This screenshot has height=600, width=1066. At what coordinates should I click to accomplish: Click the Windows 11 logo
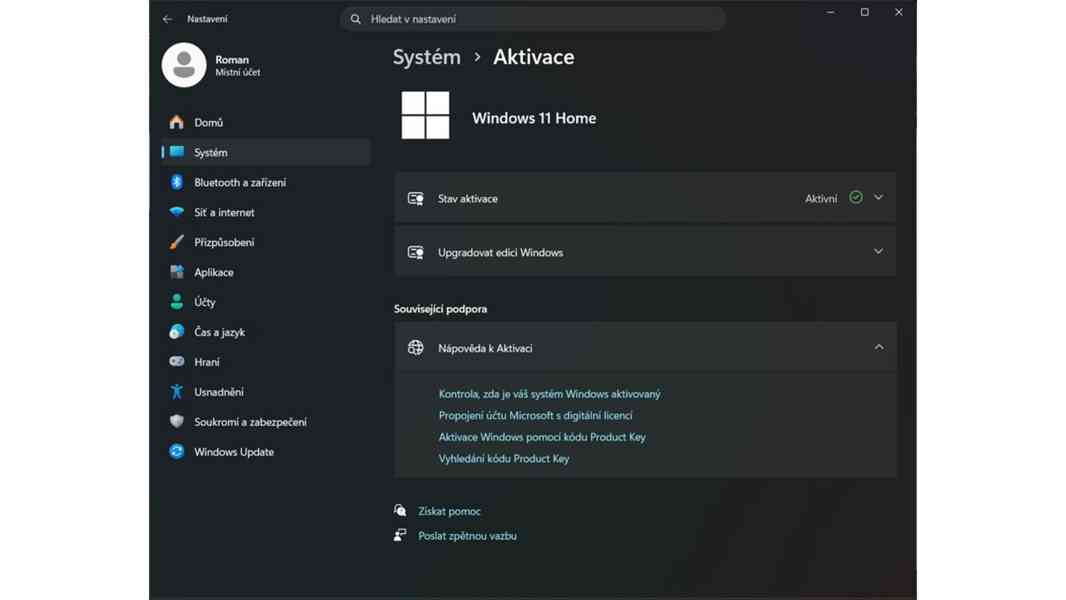pyautogui.click(x=426, y=116)
